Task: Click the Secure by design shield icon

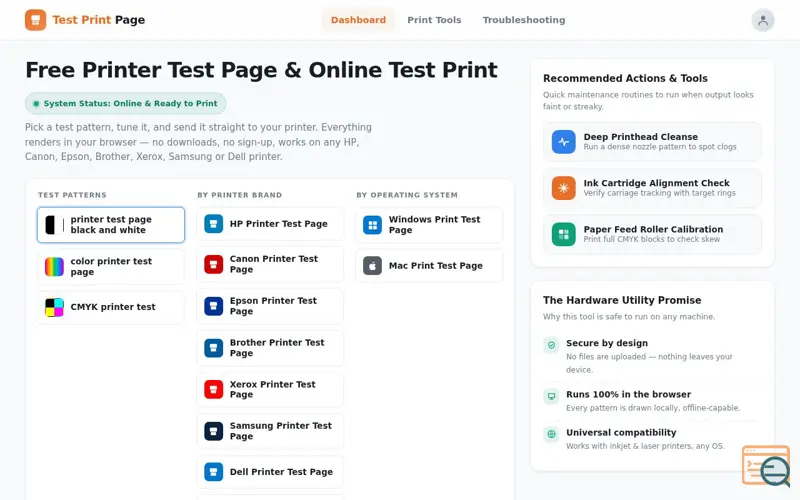Action: [551, 345]
